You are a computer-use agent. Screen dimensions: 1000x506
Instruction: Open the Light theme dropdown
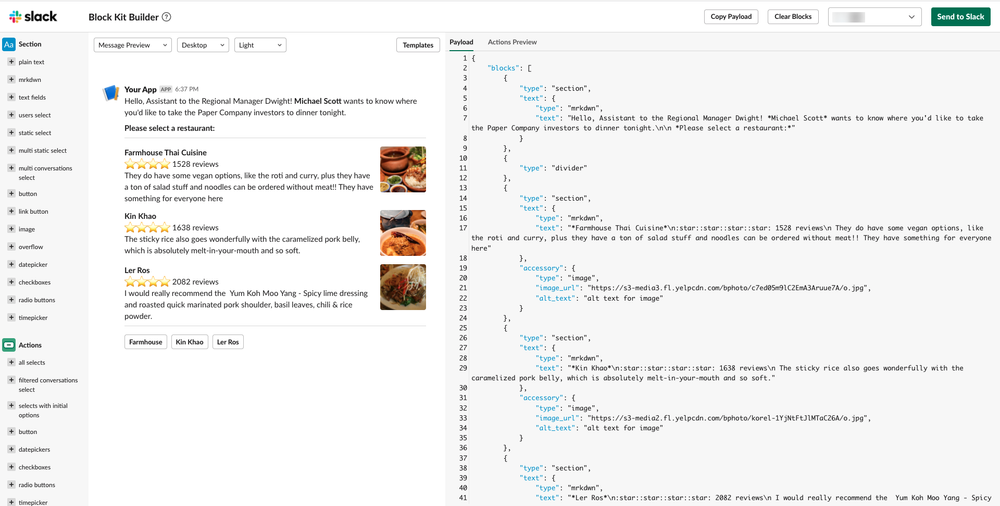point(260,45)
